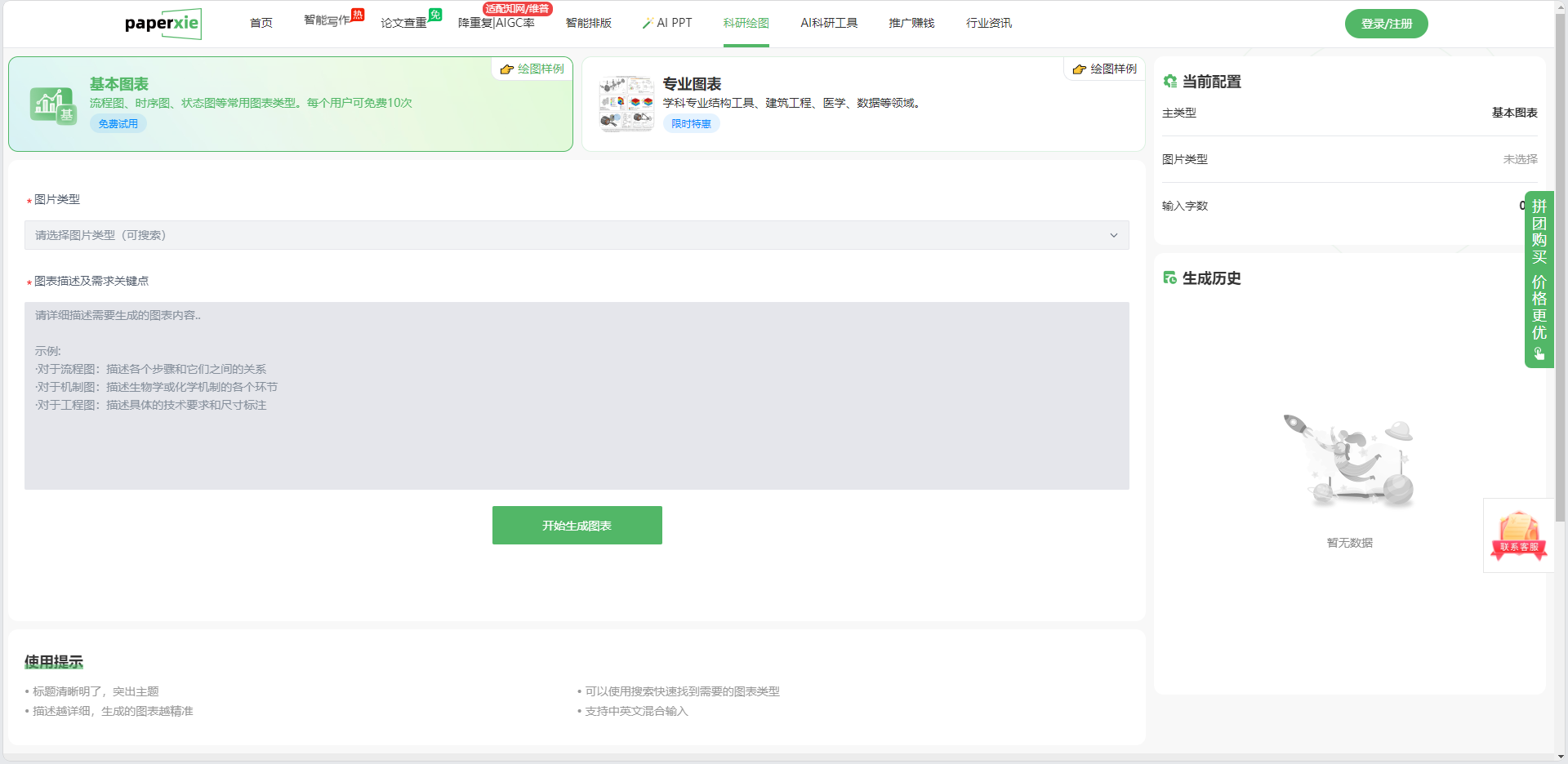
Task: Open the 降重复|AIGC率 menu
Action: click(x=496, y=23)
